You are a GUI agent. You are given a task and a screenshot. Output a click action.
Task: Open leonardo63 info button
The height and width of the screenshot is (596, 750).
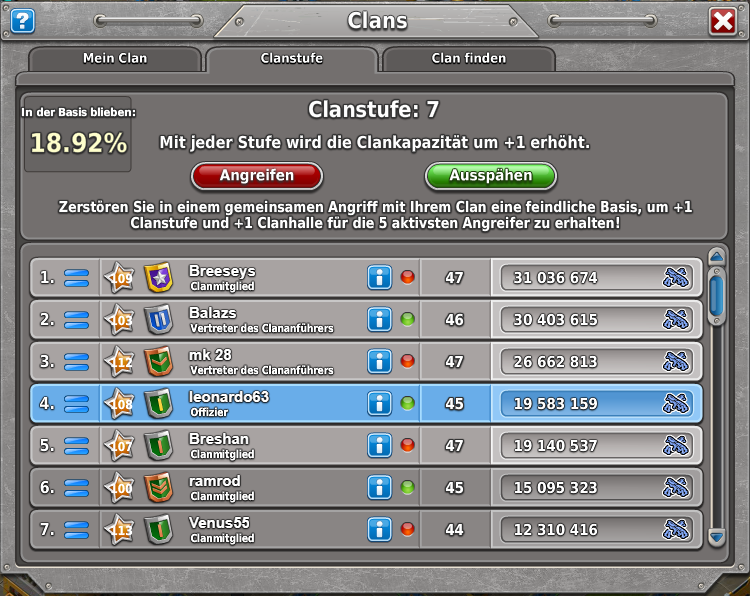380,403
